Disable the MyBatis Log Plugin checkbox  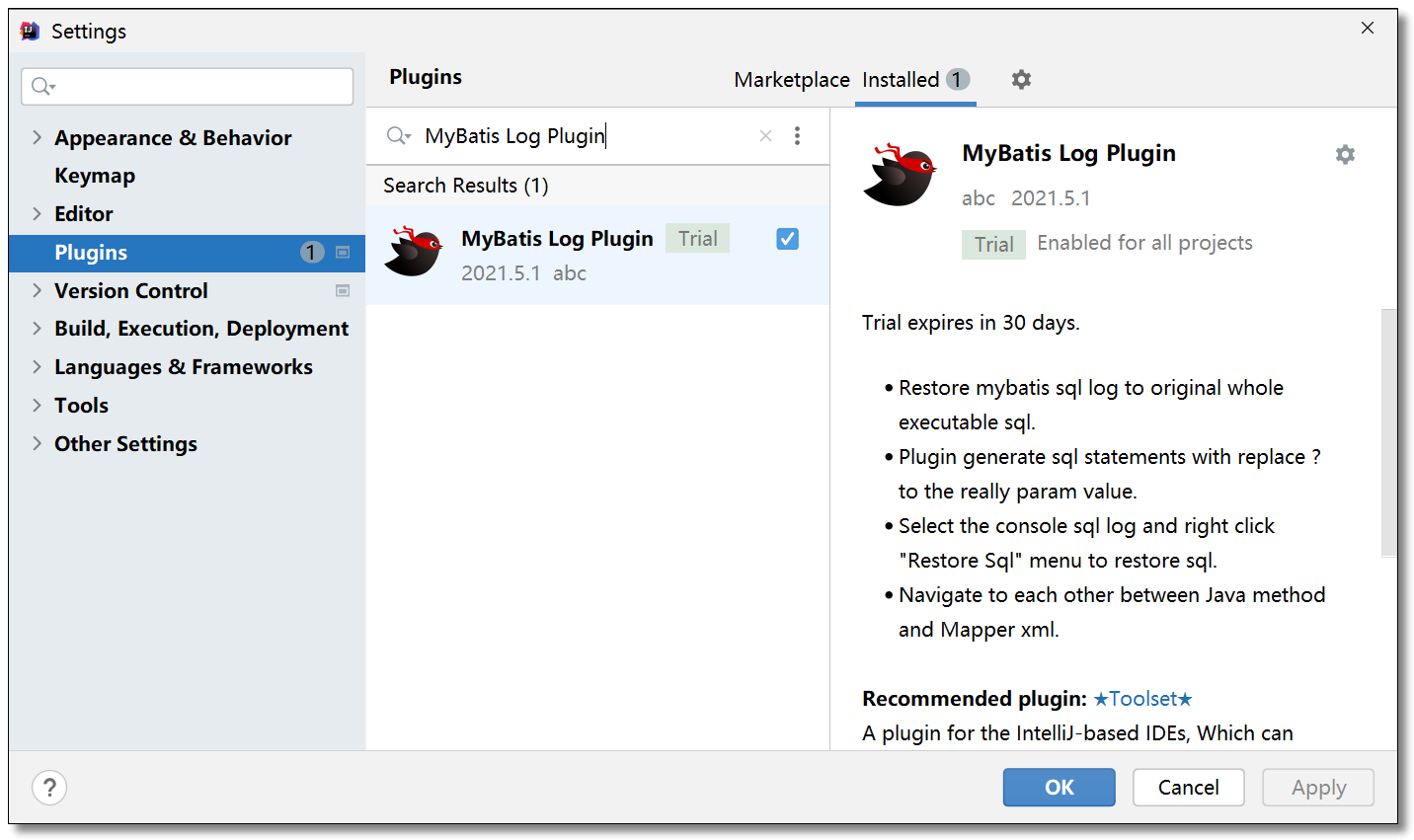click(x=787, y=239)
